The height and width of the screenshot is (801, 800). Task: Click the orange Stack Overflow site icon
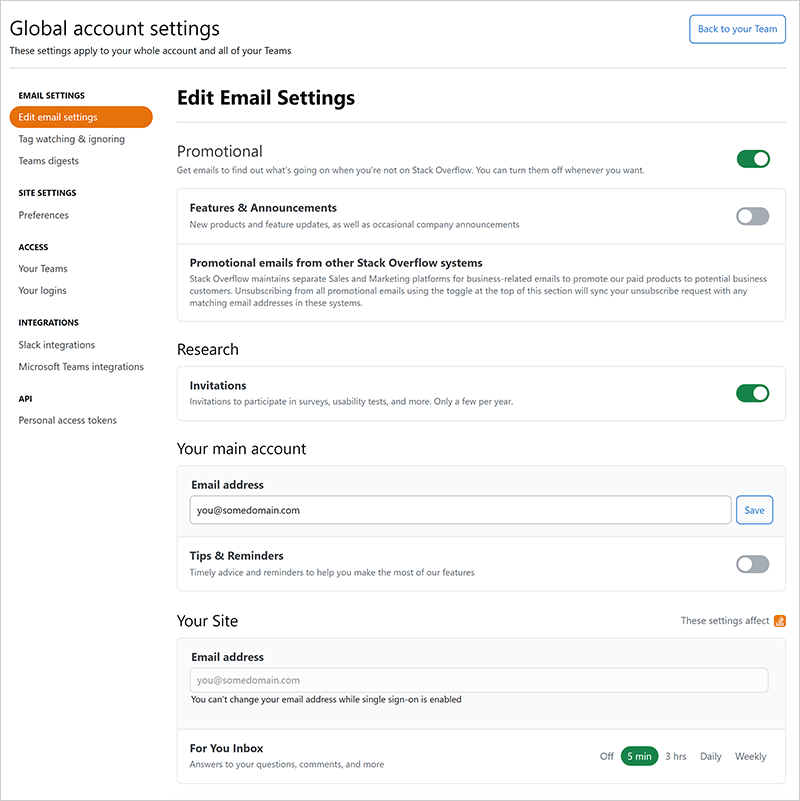tap(780, 621)
